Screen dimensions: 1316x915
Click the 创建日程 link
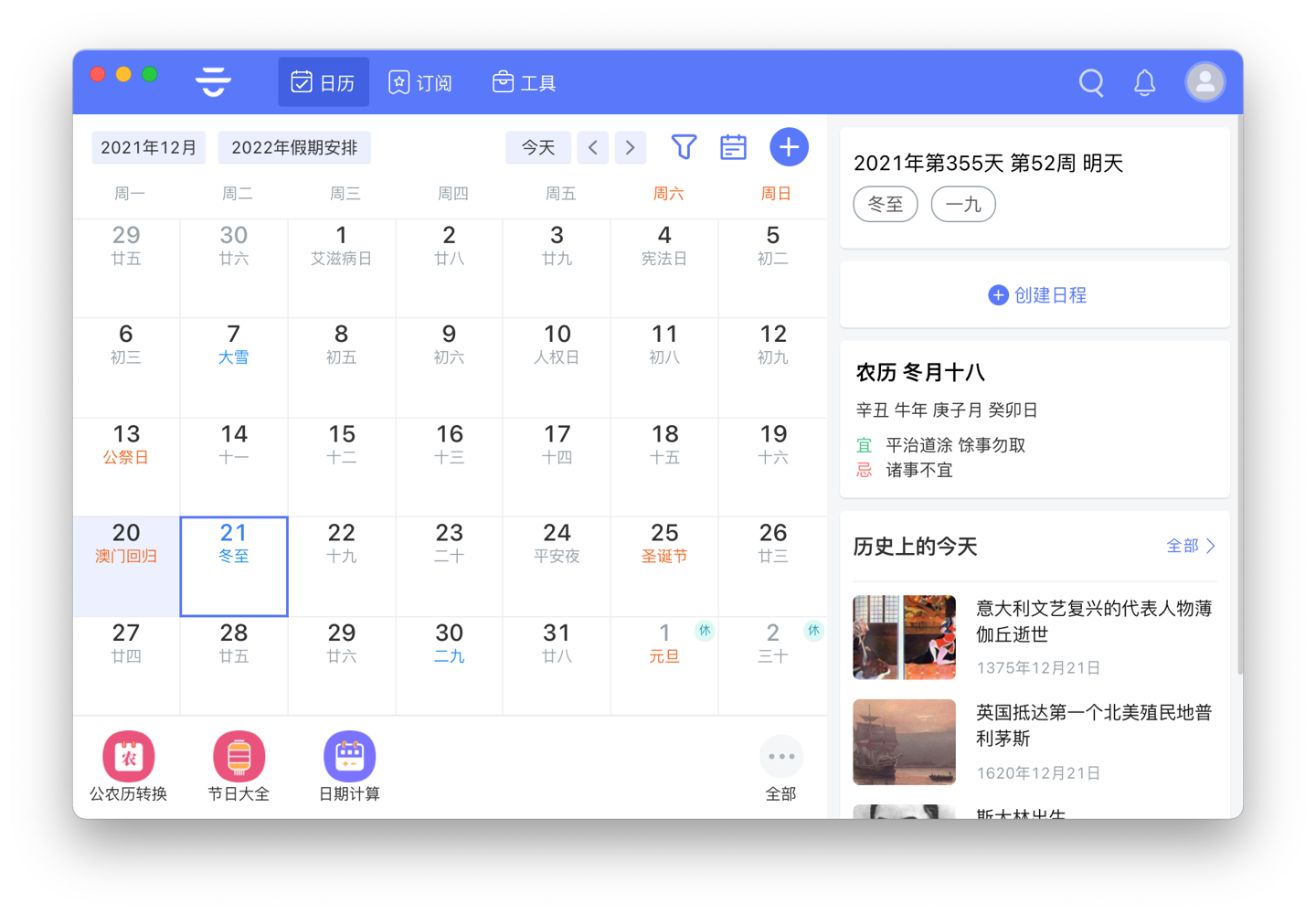click(x=1035, y=294)
